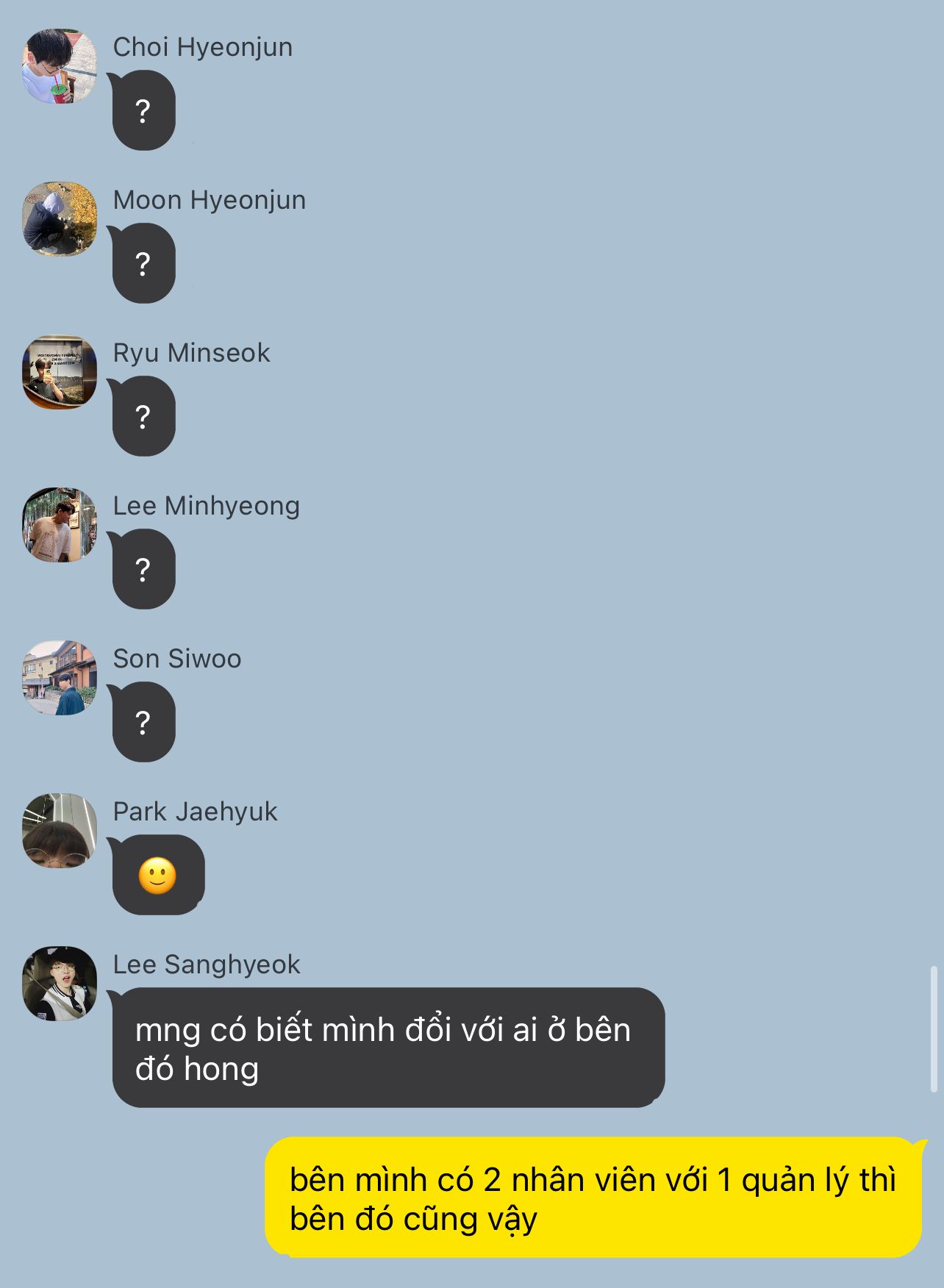Tap Son Siwoo's question mark bubble
The image size is (944, 1288).
tap(143, 722)
